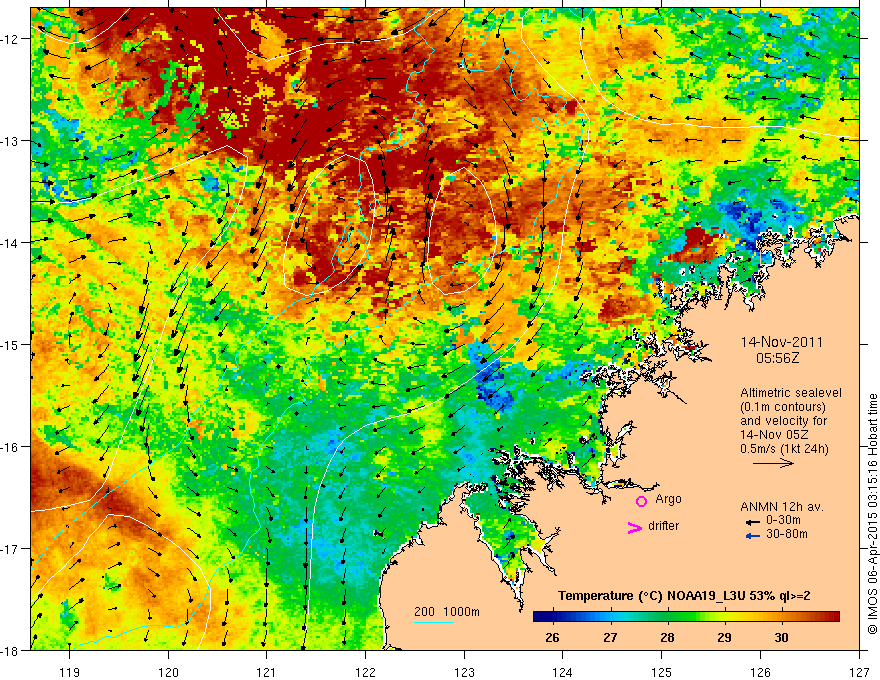
Task: Click longitude axis label 122
Action: [365, 672]
